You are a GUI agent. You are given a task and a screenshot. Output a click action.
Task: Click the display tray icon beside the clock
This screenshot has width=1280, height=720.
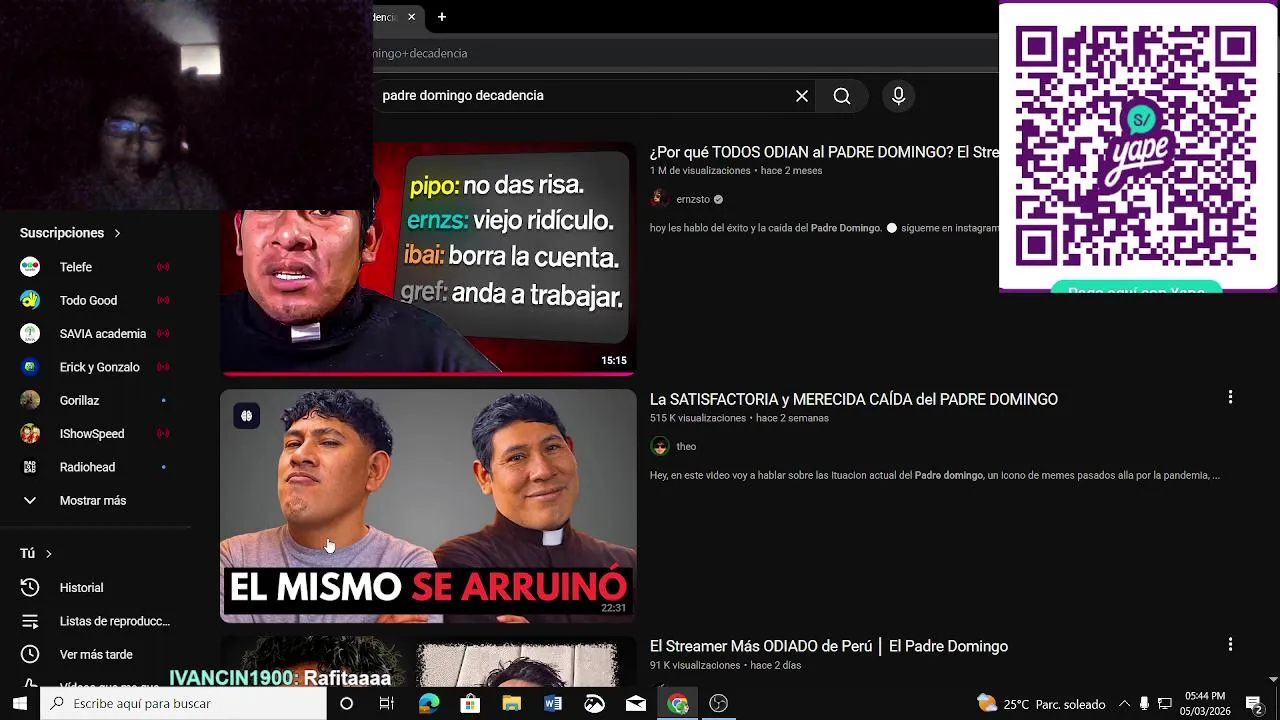[1164, 704]
